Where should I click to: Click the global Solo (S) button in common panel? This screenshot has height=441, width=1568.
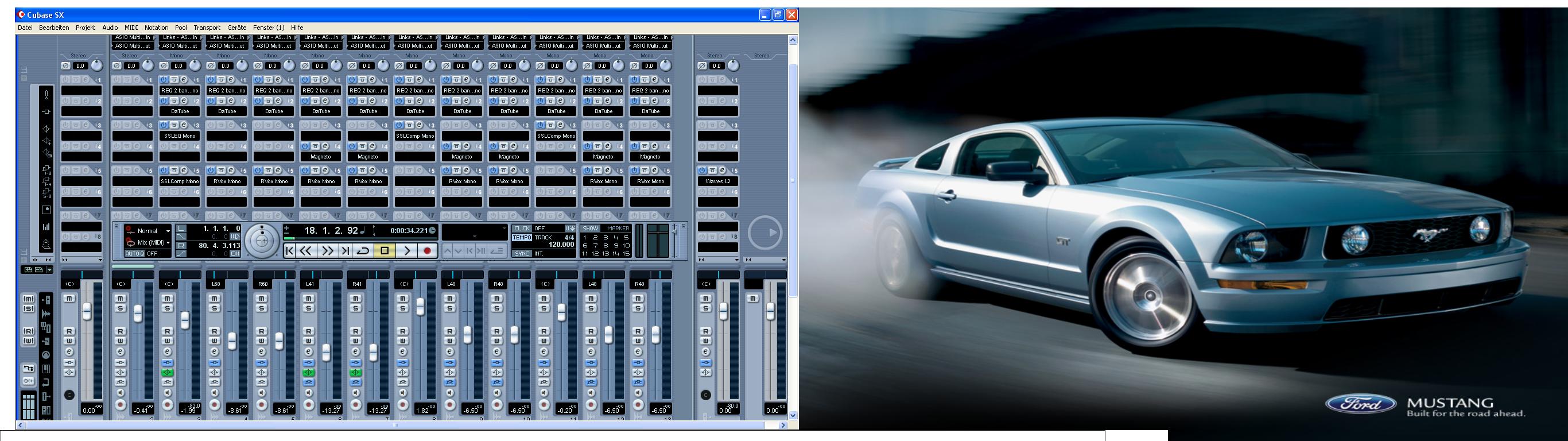[29, 309]
